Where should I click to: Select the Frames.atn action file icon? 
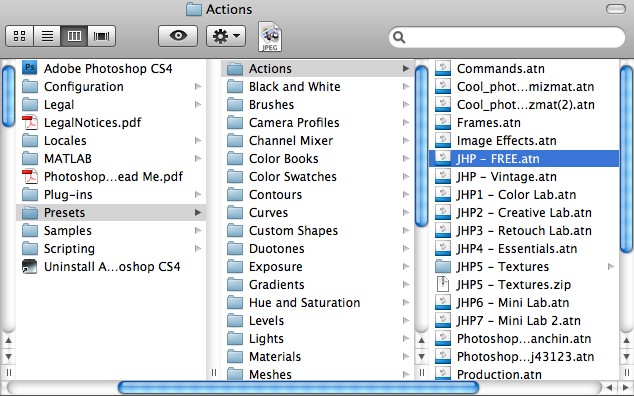443,122
